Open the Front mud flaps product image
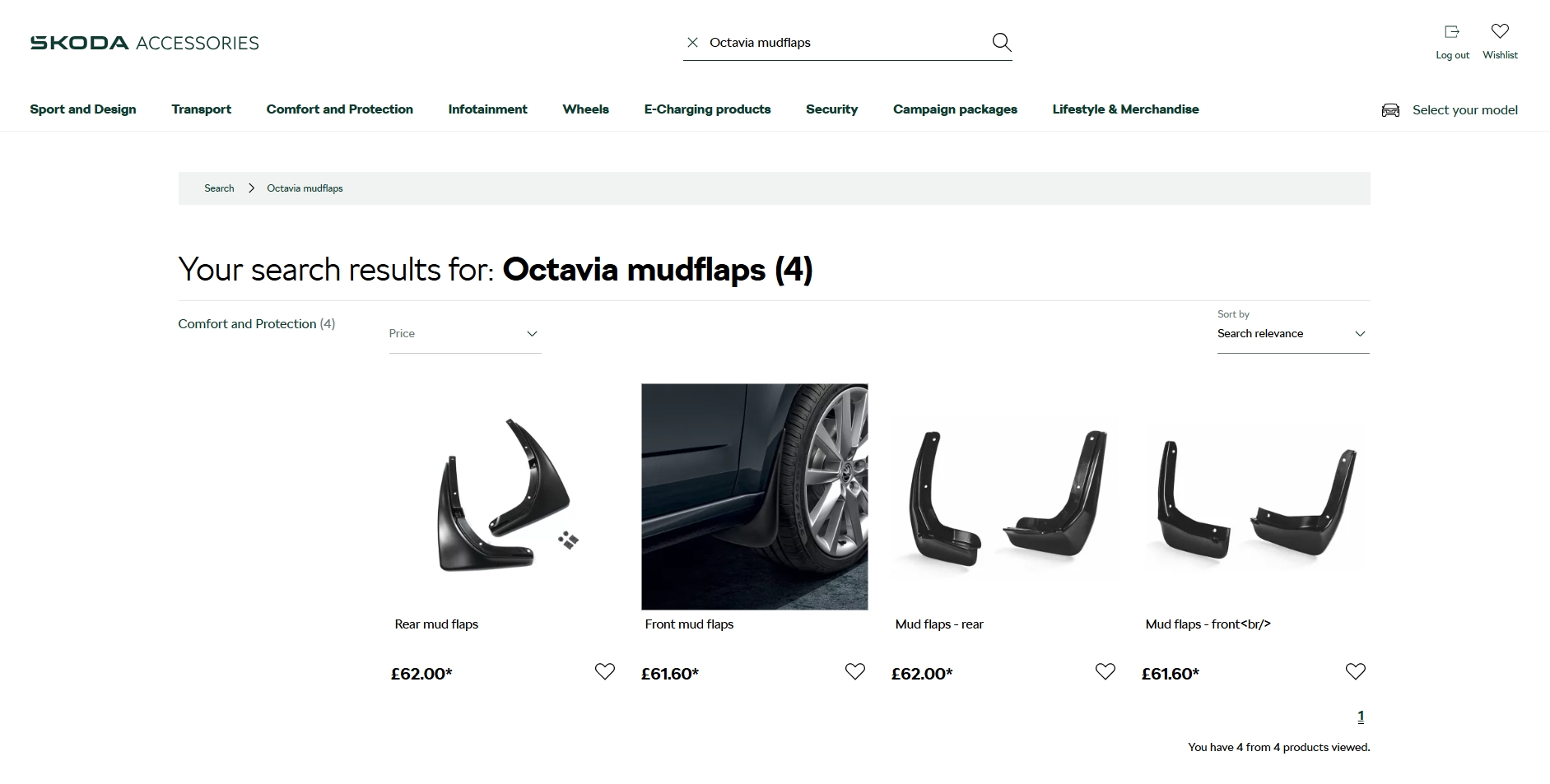Screen dimensions: 1550x784 pos(754,496)
